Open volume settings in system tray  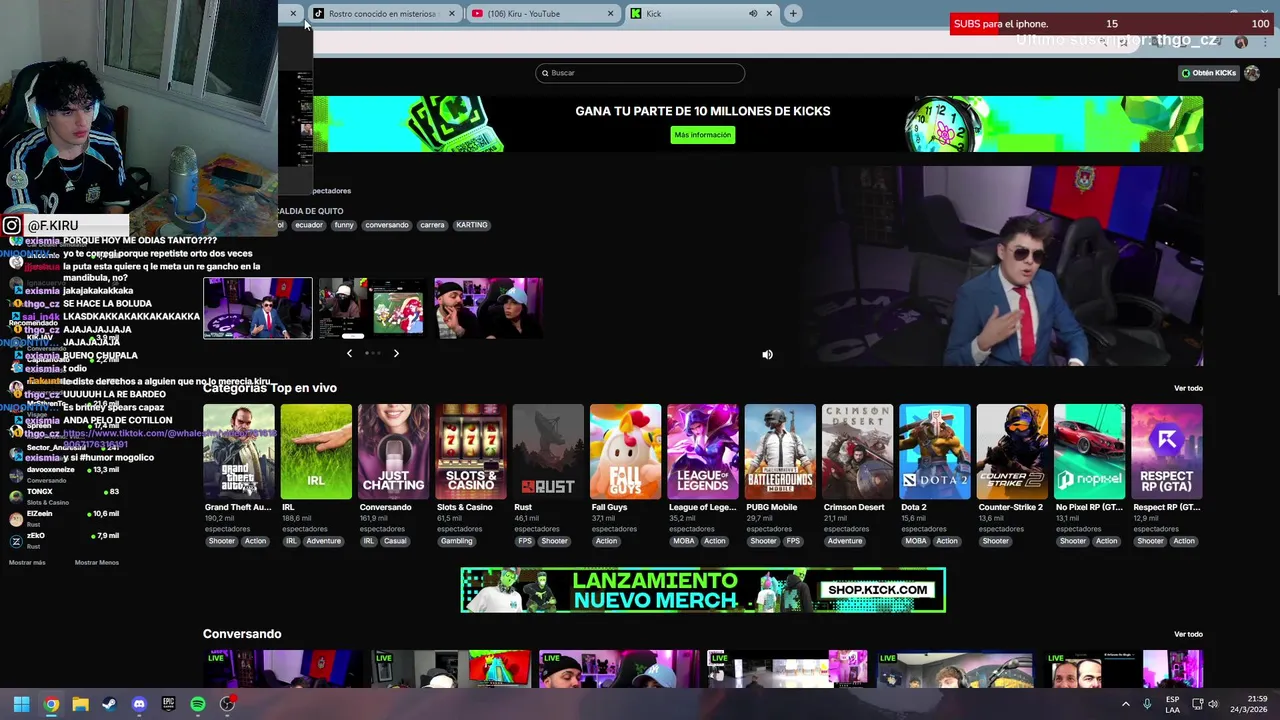pos(1213,704)
